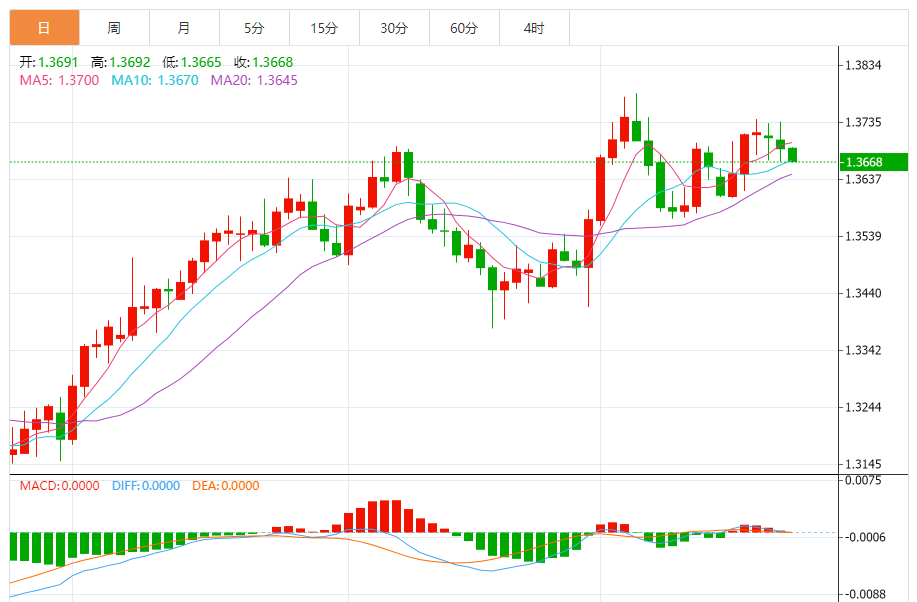Open the 5分 timeframe tab
Screen dimensions: 917x602
(254, 27)
